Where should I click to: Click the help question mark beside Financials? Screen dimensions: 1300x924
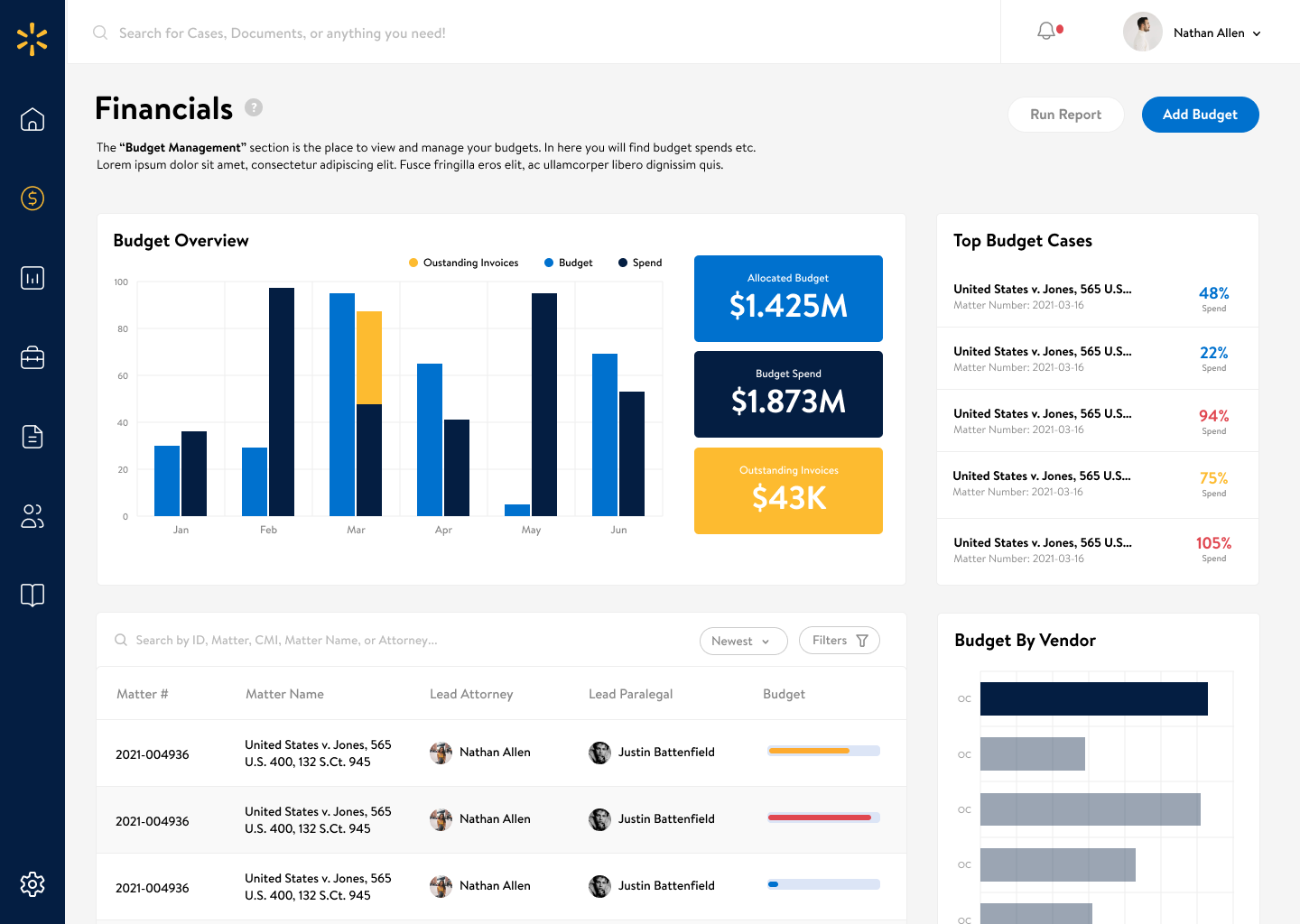pos(254,107)
